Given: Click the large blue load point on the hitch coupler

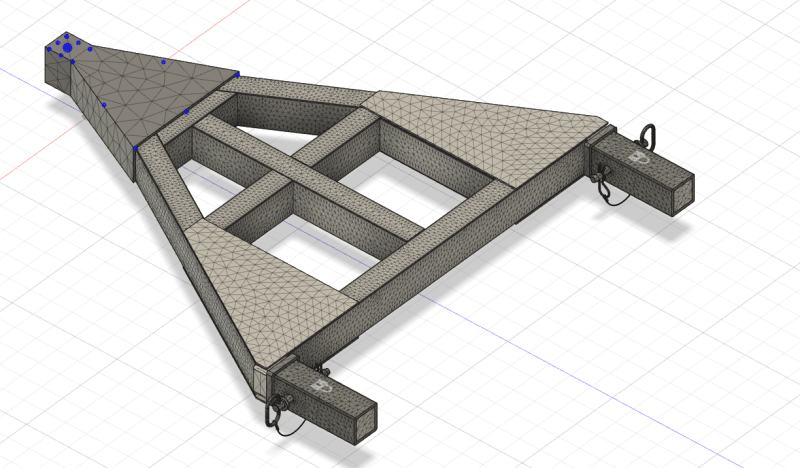Looking at the screenshot, I should [x=67, y=47].
